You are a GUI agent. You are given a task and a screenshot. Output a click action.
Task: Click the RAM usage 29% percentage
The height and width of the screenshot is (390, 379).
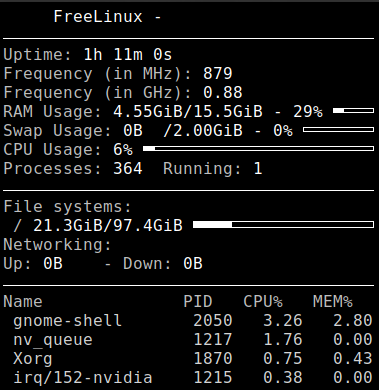coord(308,112)
